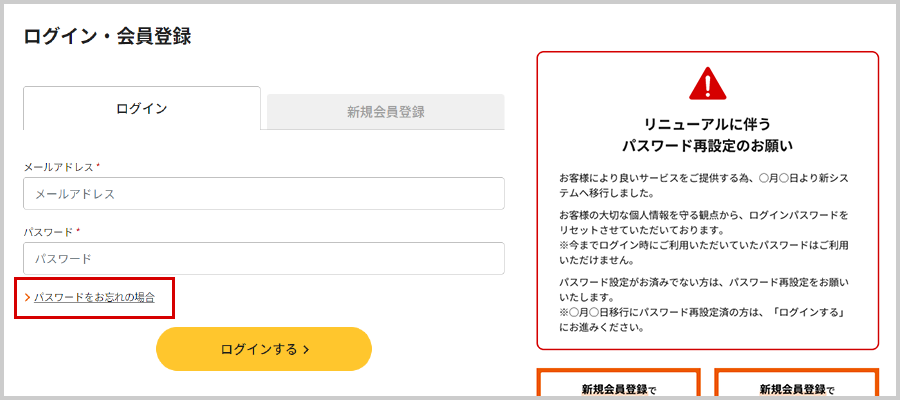Open the 新規会員登録 tab
Image resolution: width=900 pixels, height=400 pixels.
(x=386, y=112)
